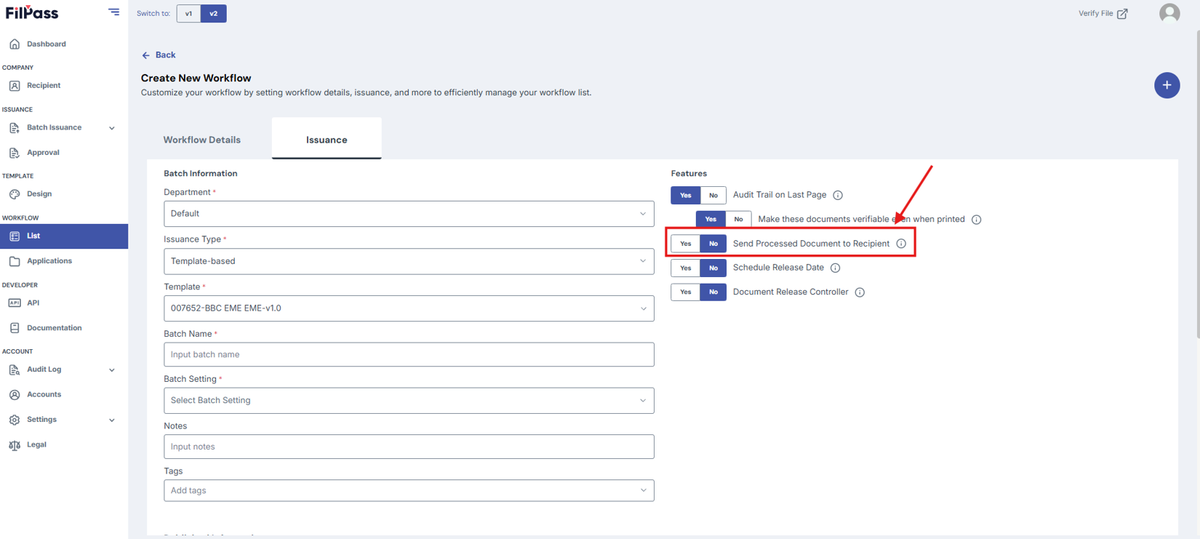Viewport: 1200px width, 539px height.
Task: Set Schedule Release Date to No
Action: [x=713, y=268]
